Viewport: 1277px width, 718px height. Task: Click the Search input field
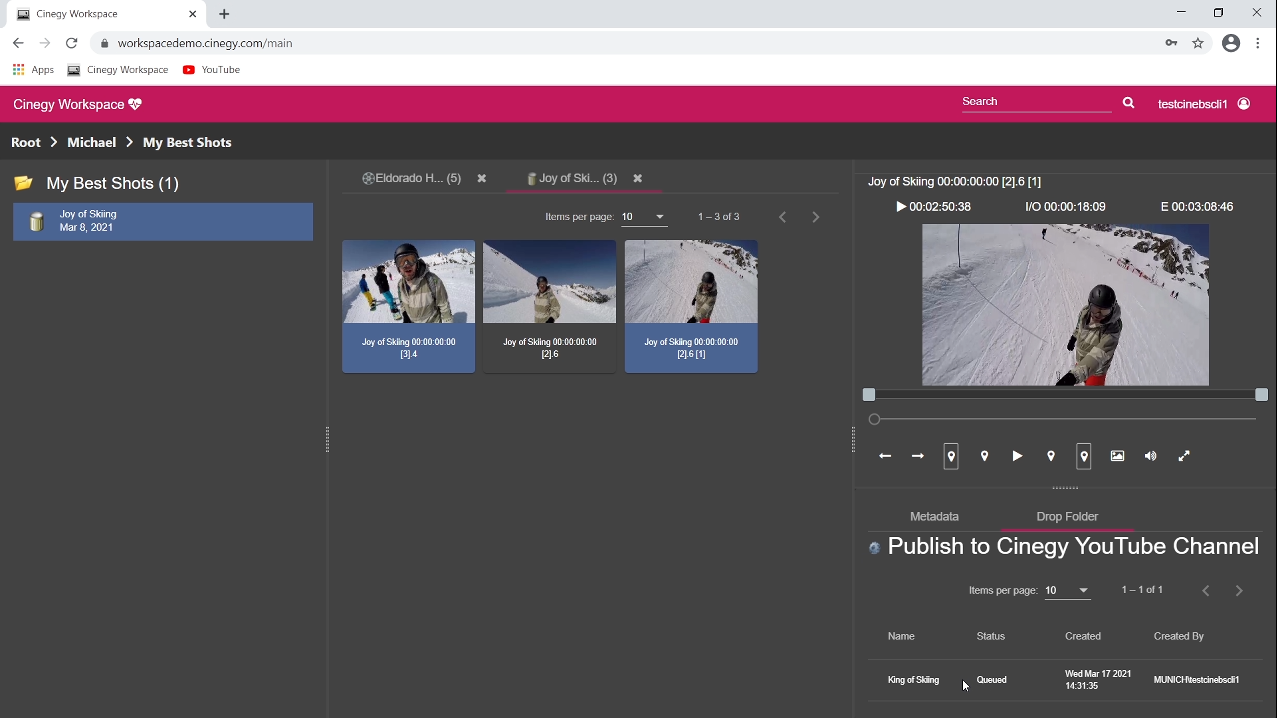point(1036,102)
